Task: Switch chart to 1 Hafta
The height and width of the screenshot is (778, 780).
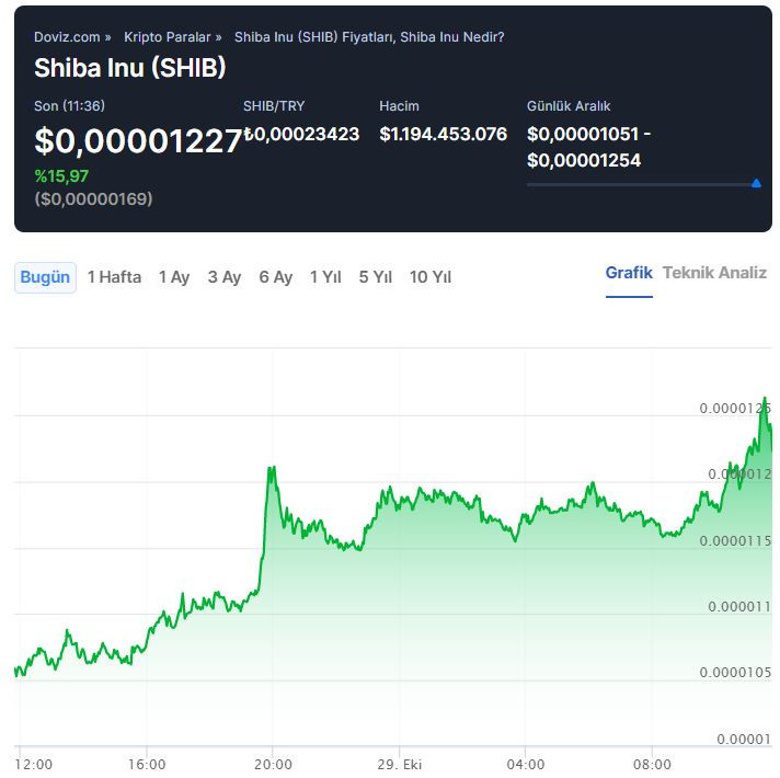Action: (x=114, y=277)
